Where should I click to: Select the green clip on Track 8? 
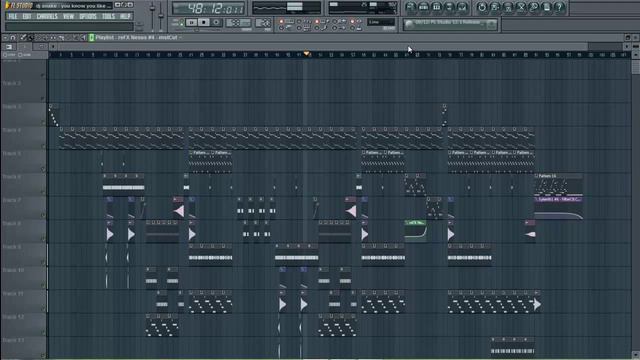pyautogui.click(x=416, y=231)
